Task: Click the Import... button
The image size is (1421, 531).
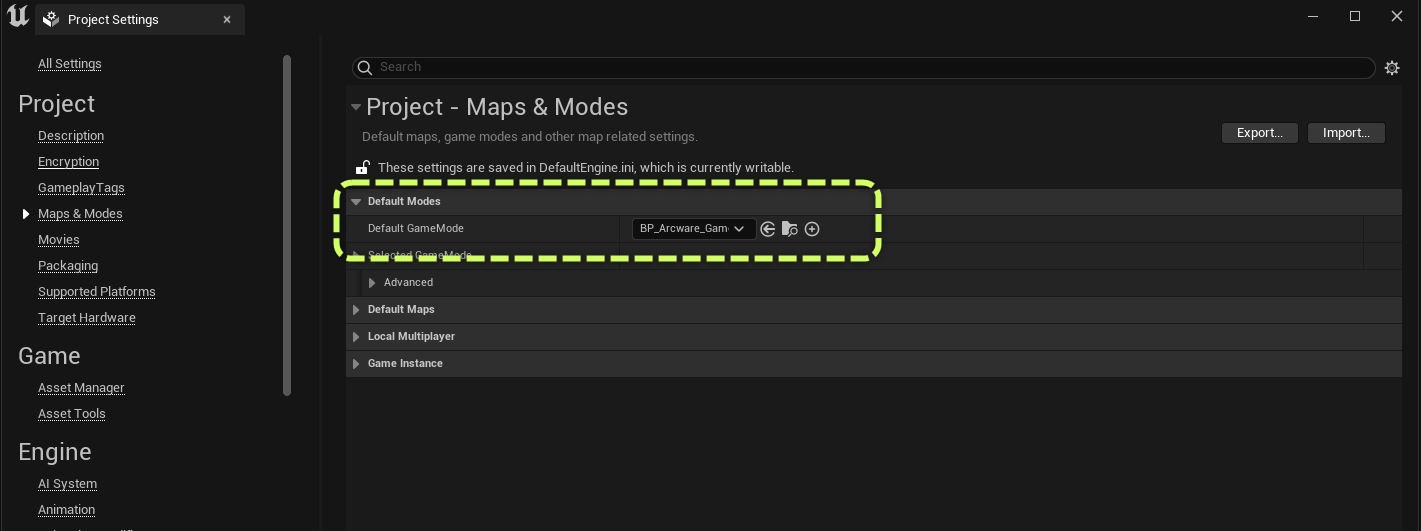Action: pos(1345,133)
